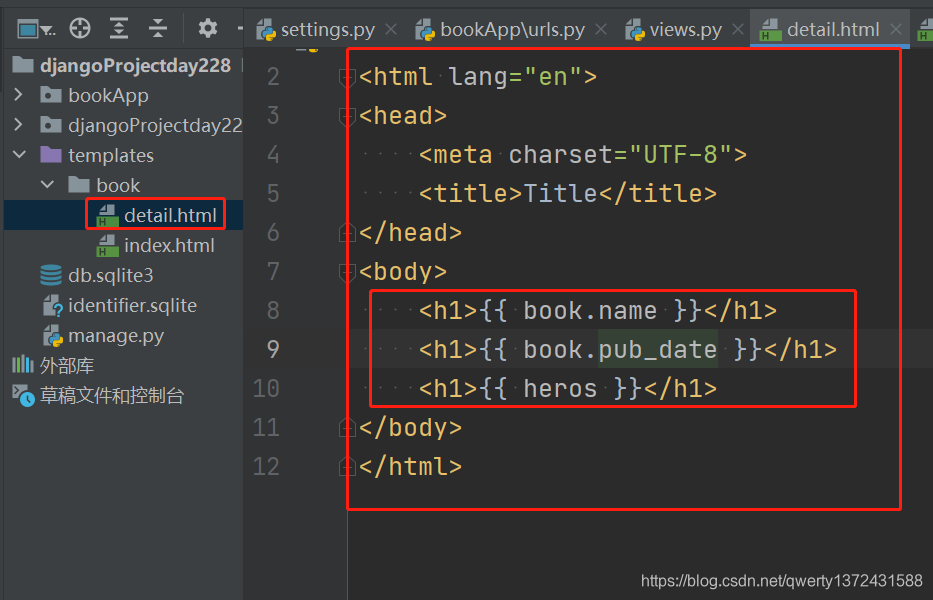Click line number 4 in gutter
The height and width of the screenshot is (600, 933).
273,155
